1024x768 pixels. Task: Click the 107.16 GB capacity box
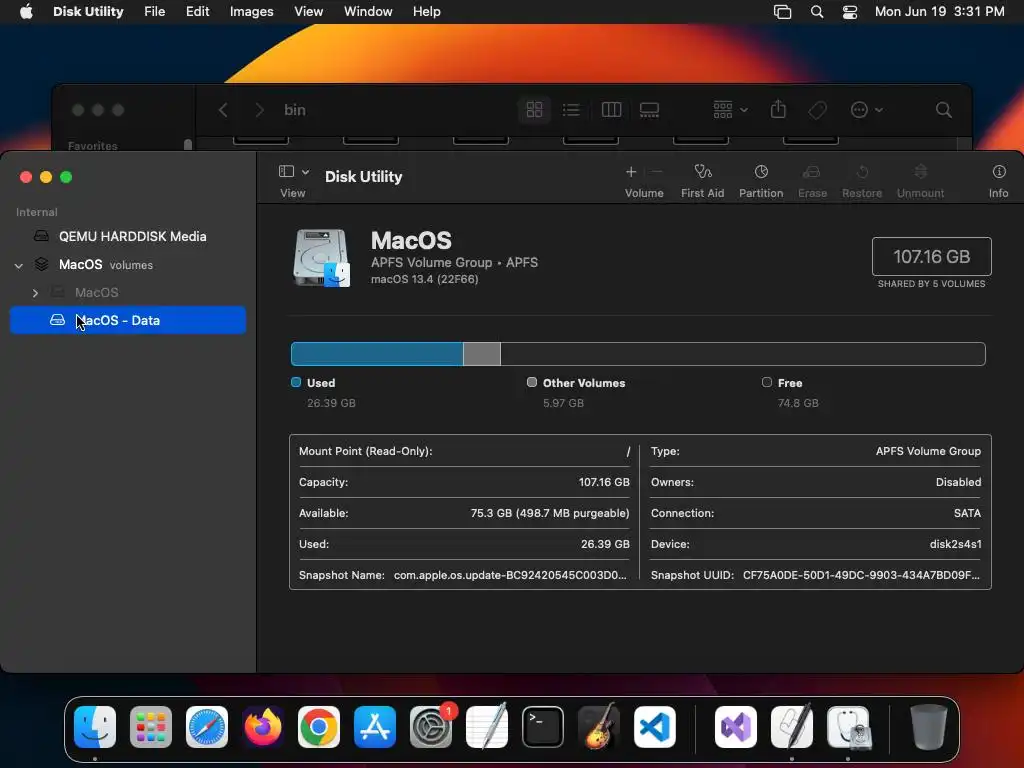(x=931, y=257)
